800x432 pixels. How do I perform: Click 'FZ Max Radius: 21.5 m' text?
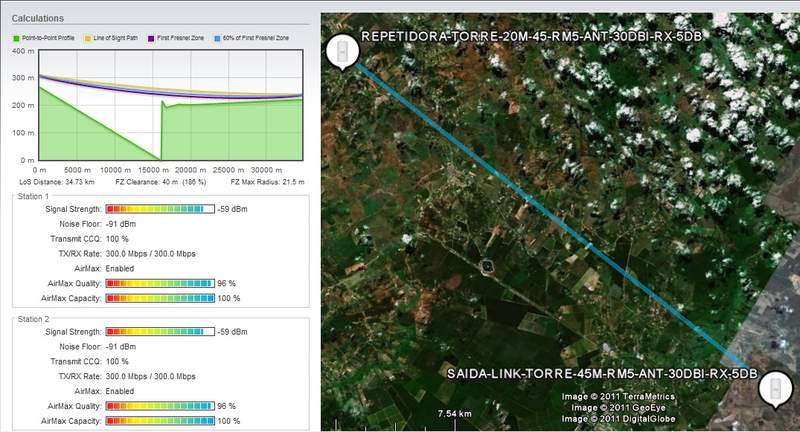click(267, 182)
